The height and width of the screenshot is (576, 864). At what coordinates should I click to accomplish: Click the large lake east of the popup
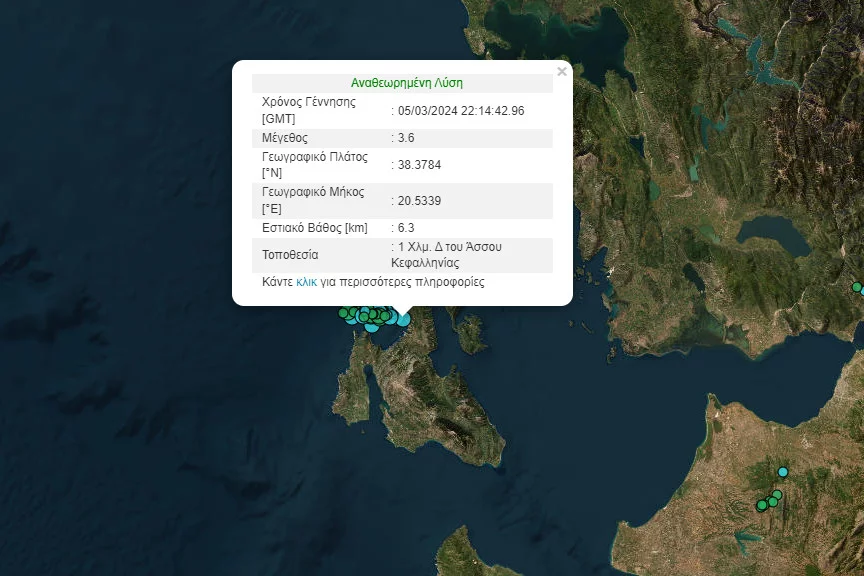tap(772, 235)
